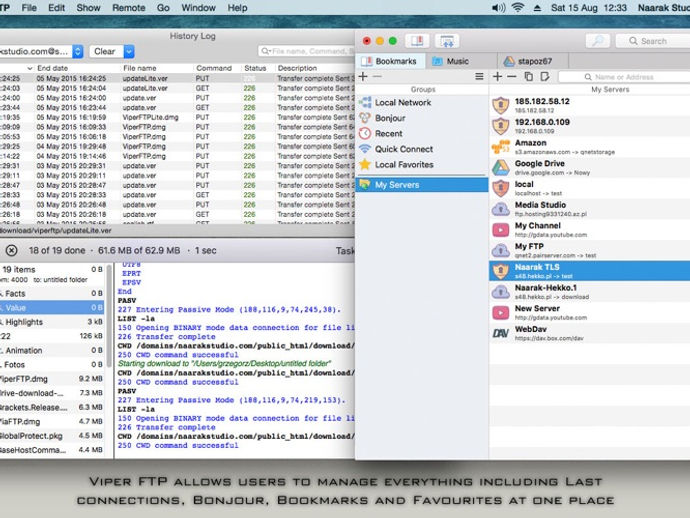Open the Wi-Fi status menu
Viewport: 690px width, 518px height.
click(518, 7)
